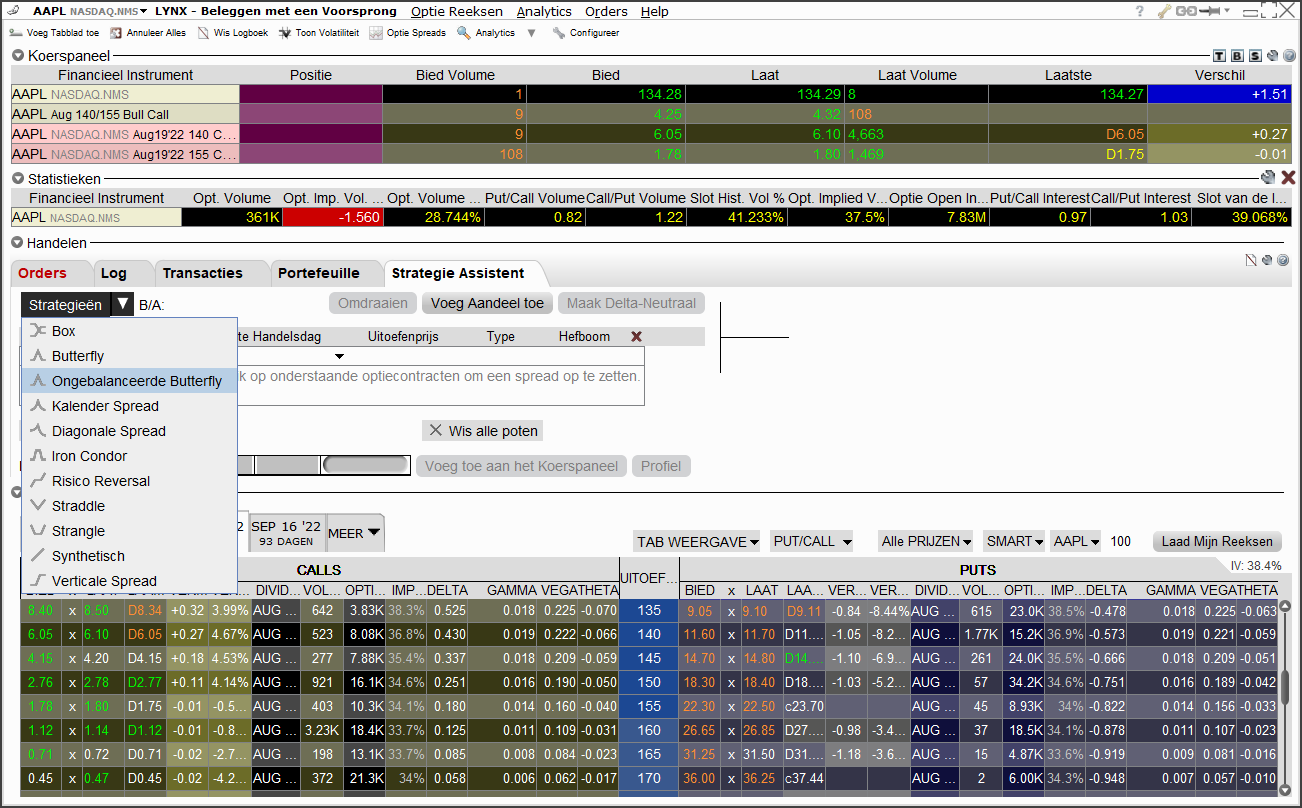Click the Voeg Tabblad toe toolbar icon
The height and width of the screenshot is (808, 1302).
(16, 33)
